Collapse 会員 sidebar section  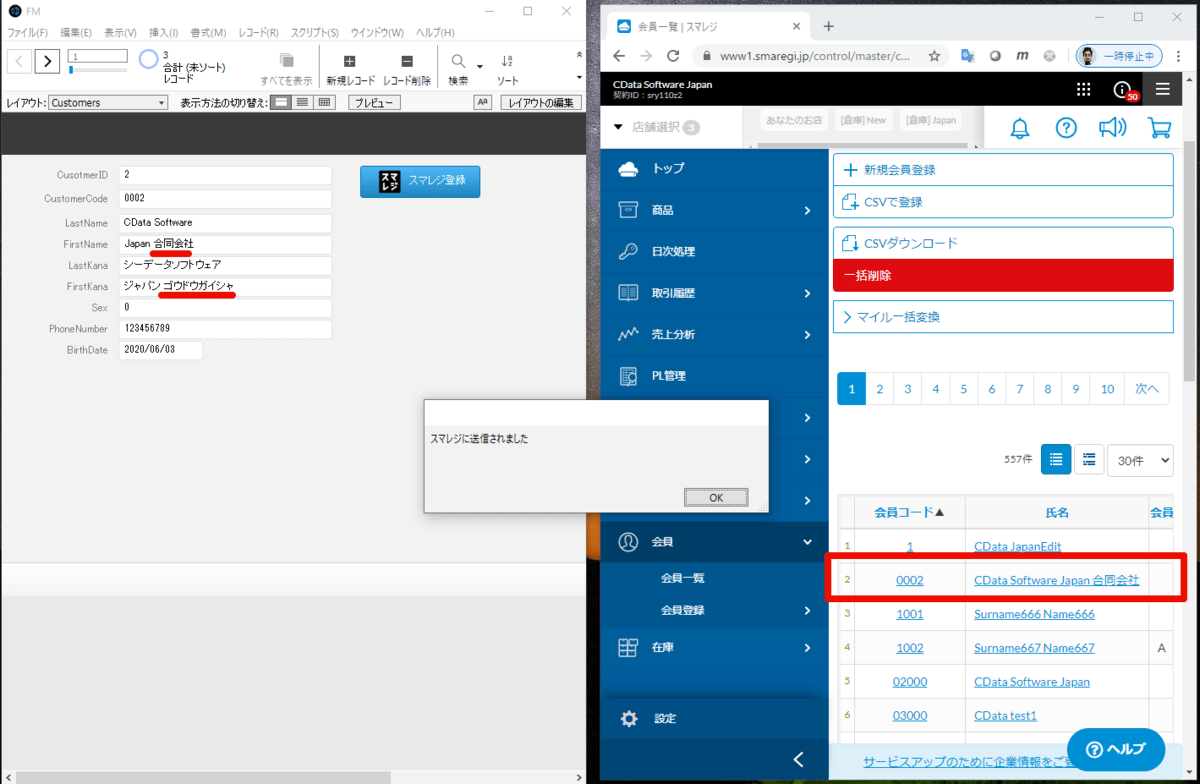point(715,542)
